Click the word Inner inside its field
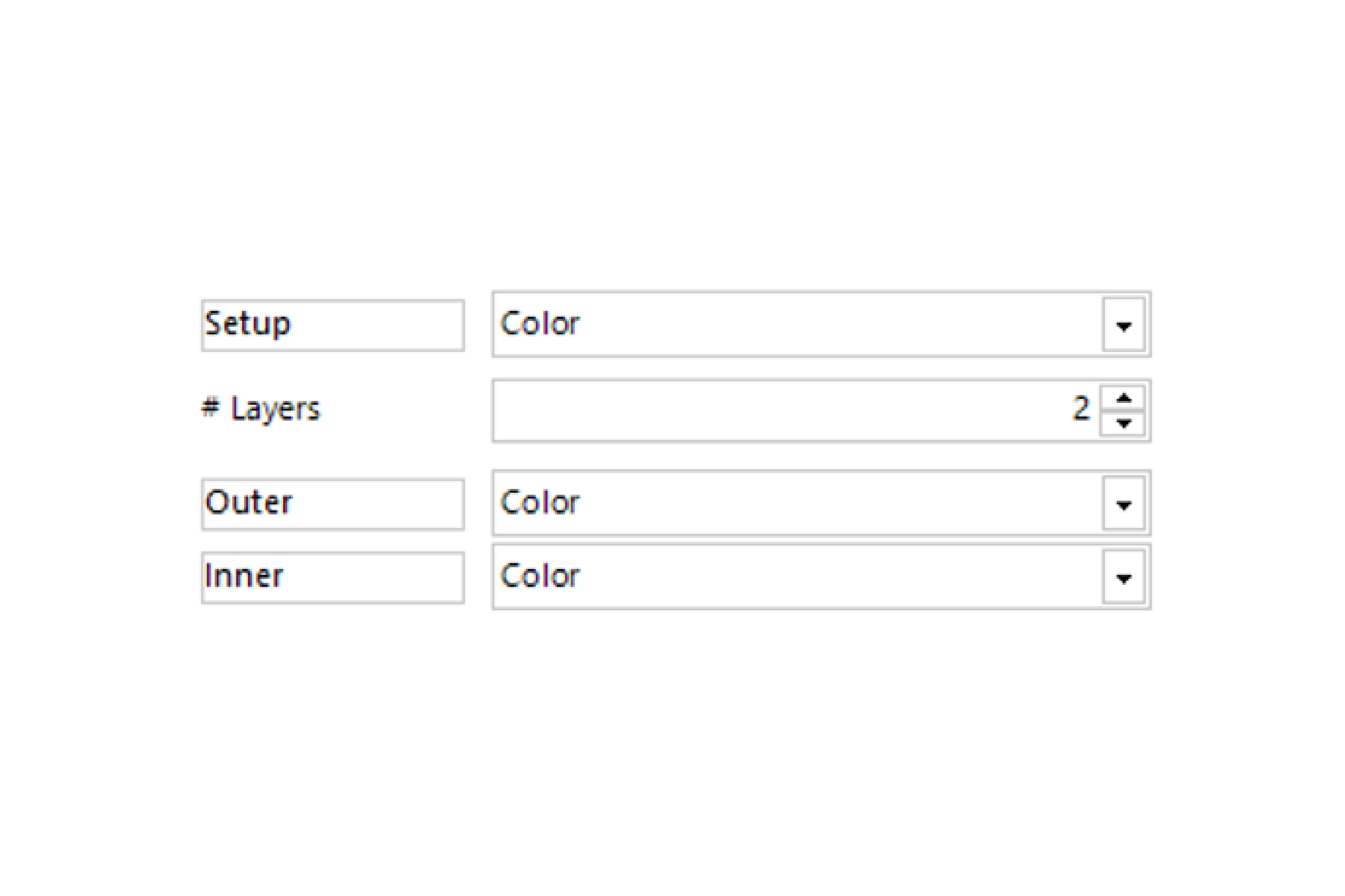The height and width of the screenshot is (896, 1345). (x=244, y=575)
